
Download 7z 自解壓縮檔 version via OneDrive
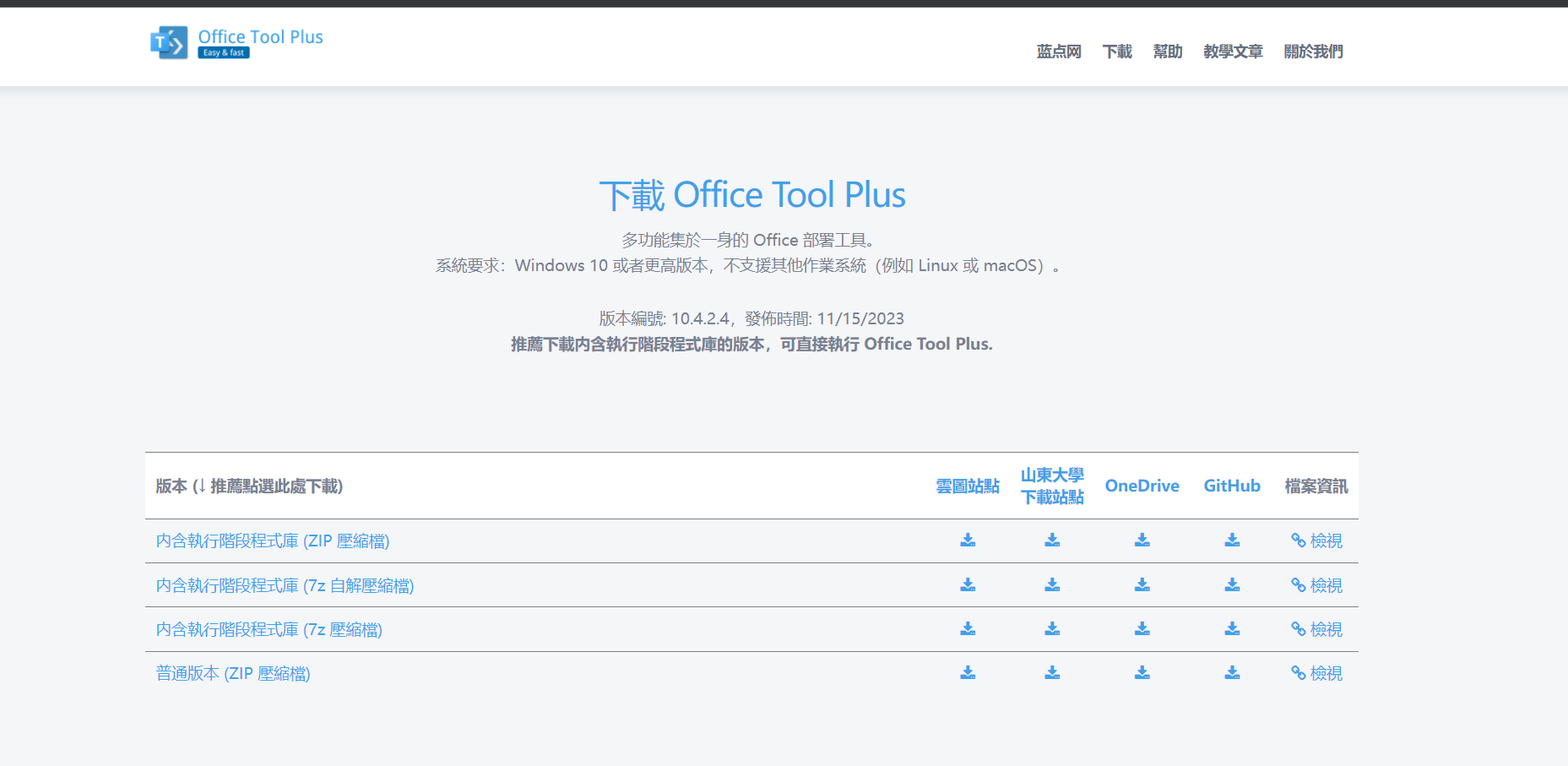tap(1142, 584)
